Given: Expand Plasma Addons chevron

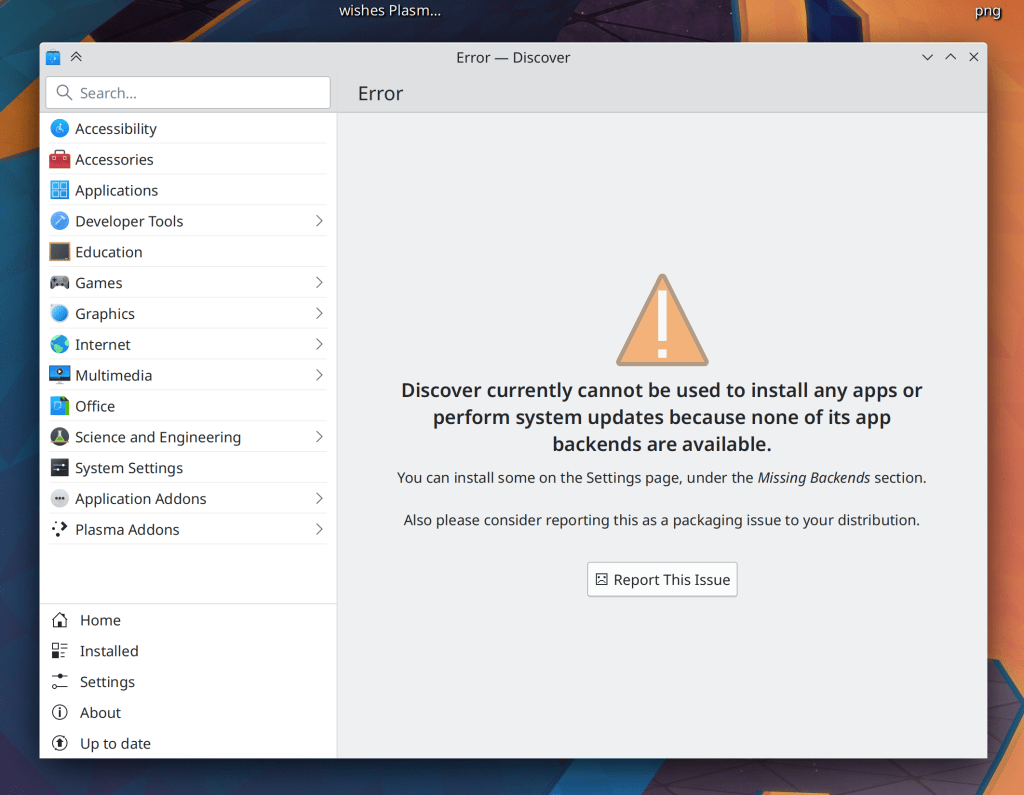Looking at the screenshot, I should [319, 529].
